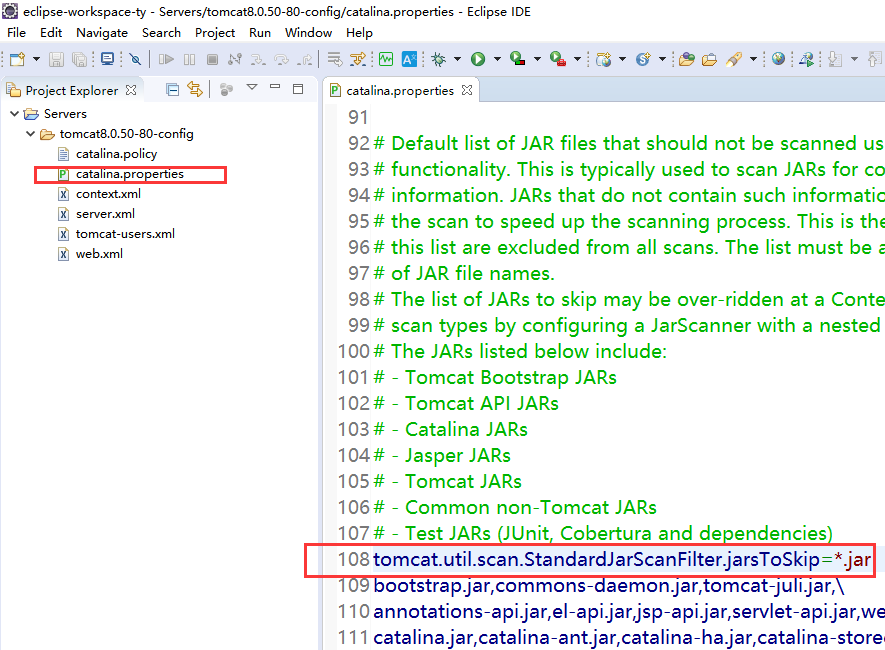Open the Navigate menu
Screen dimensions: 885x650
(102, 33)
